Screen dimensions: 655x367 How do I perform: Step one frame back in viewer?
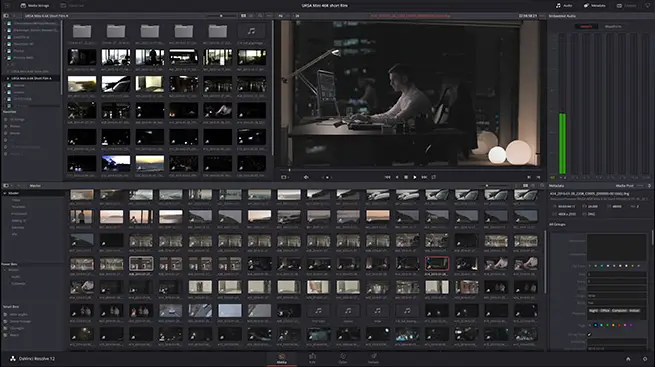pos(397,177)
